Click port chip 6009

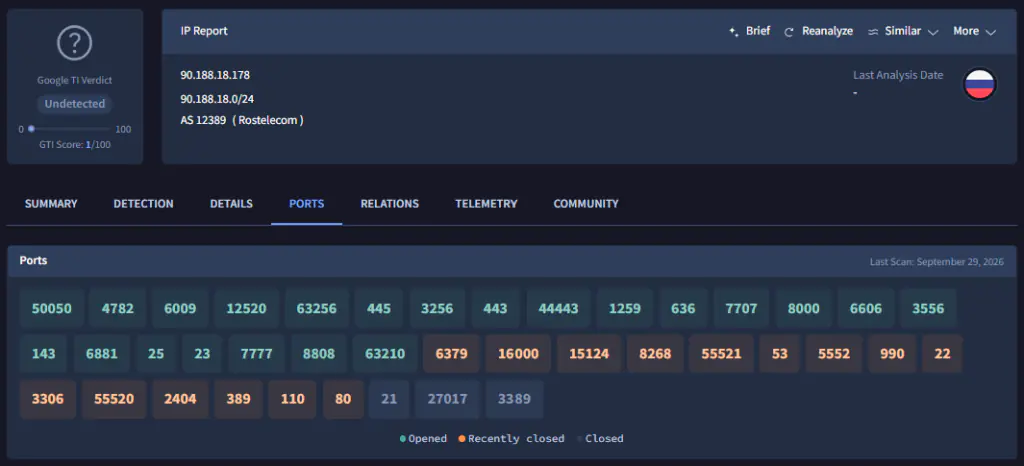[x=180, y=309]
